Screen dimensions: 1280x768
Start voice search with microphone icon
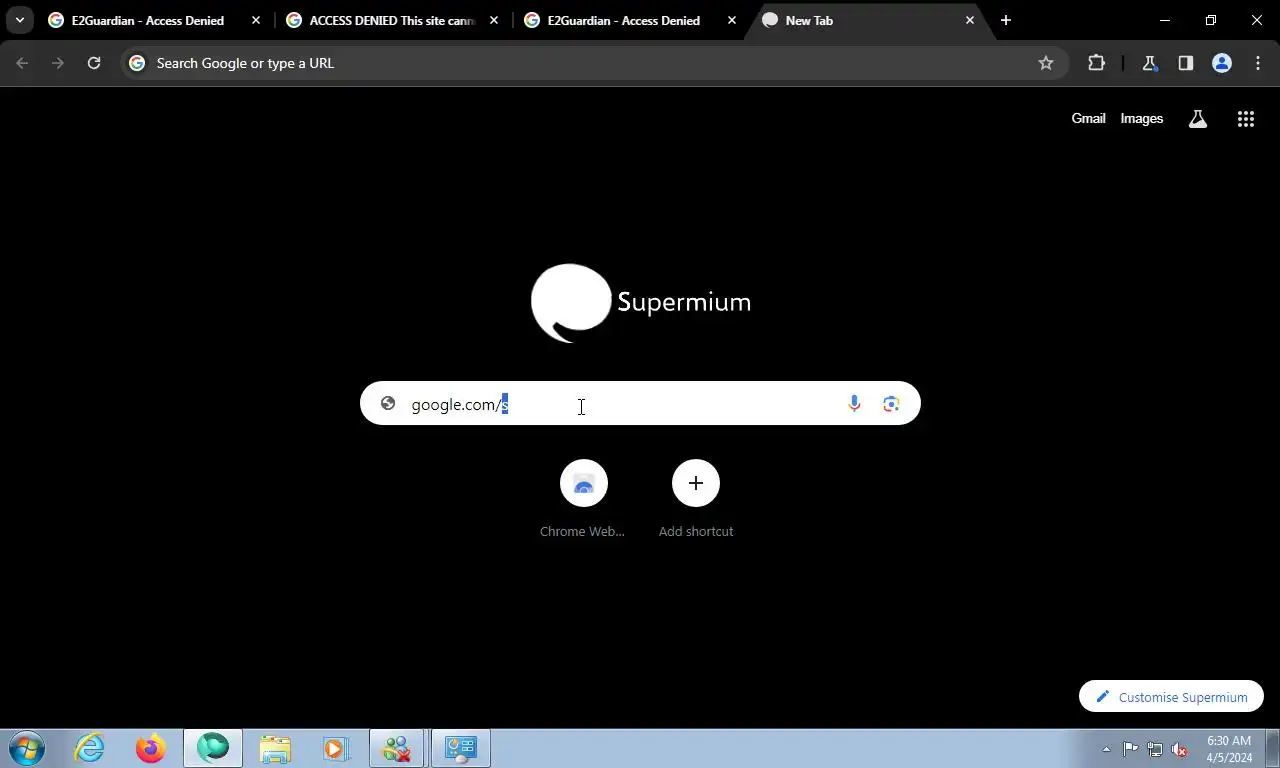(x=854, y=404)
